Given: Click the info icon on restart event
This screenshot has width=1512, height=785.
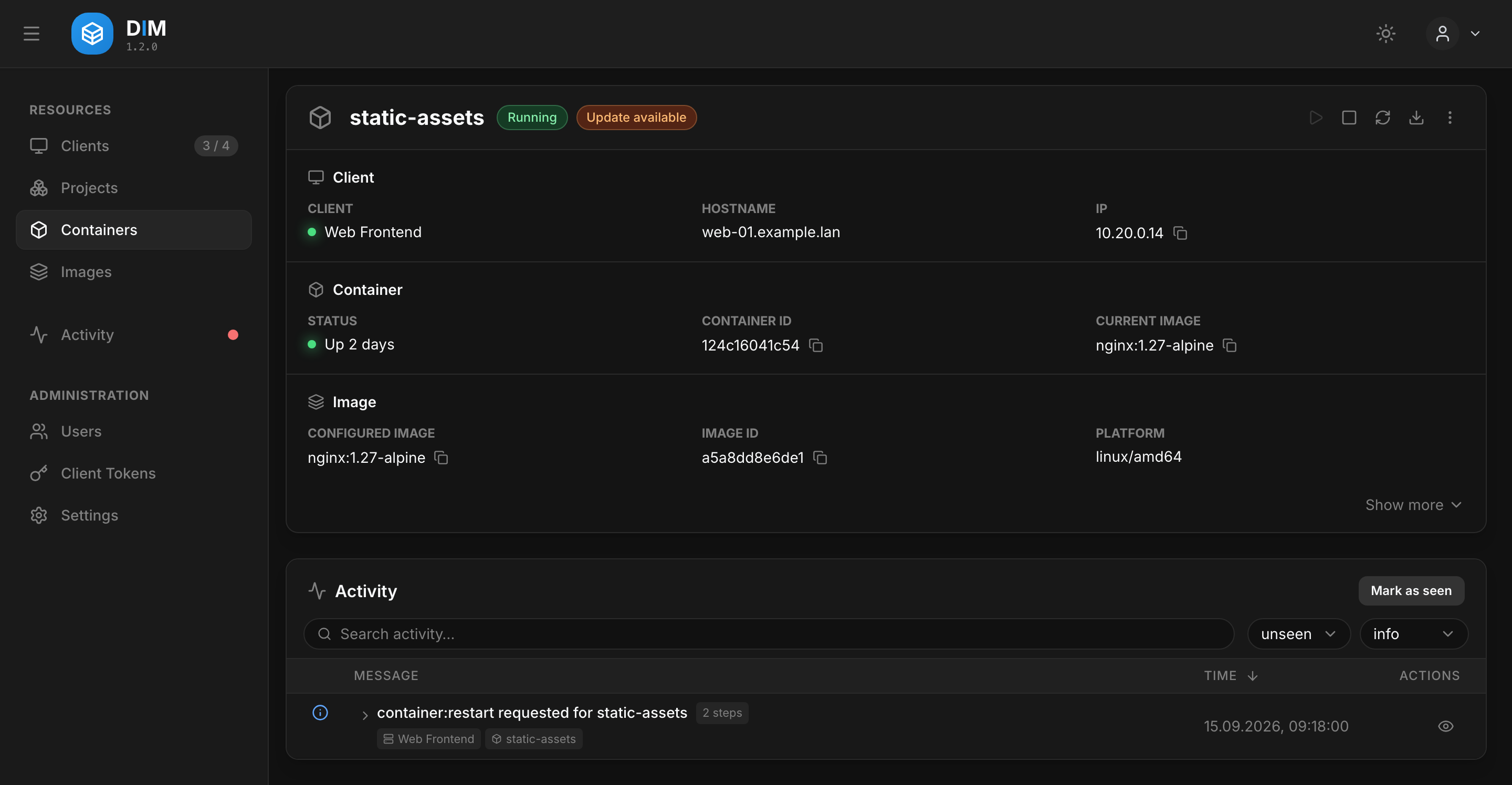Looking at the screenshot, I should [x=320, y=712].
